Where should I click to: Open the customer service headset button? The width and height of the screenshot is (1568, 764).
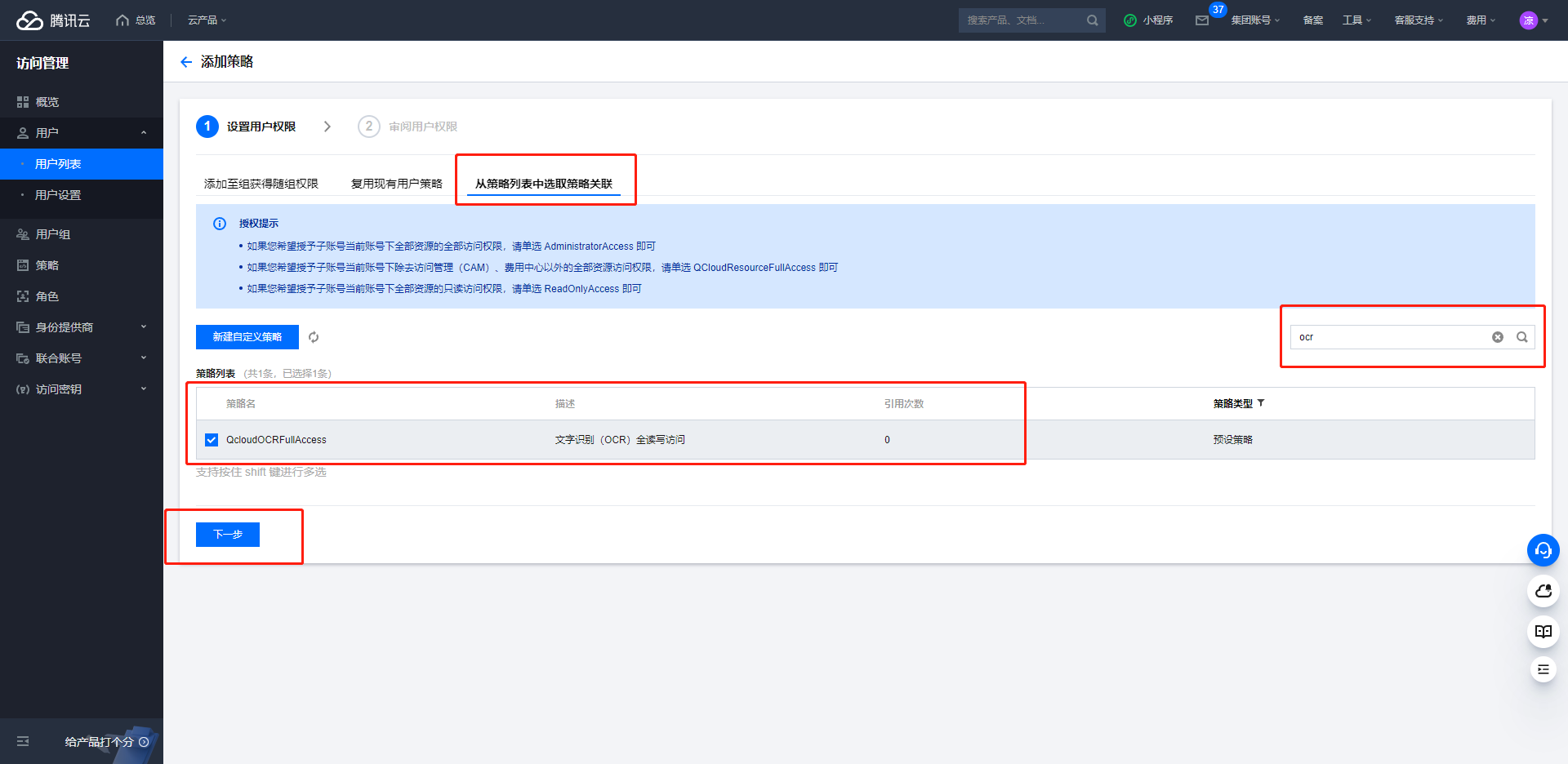click(1543, 550)
